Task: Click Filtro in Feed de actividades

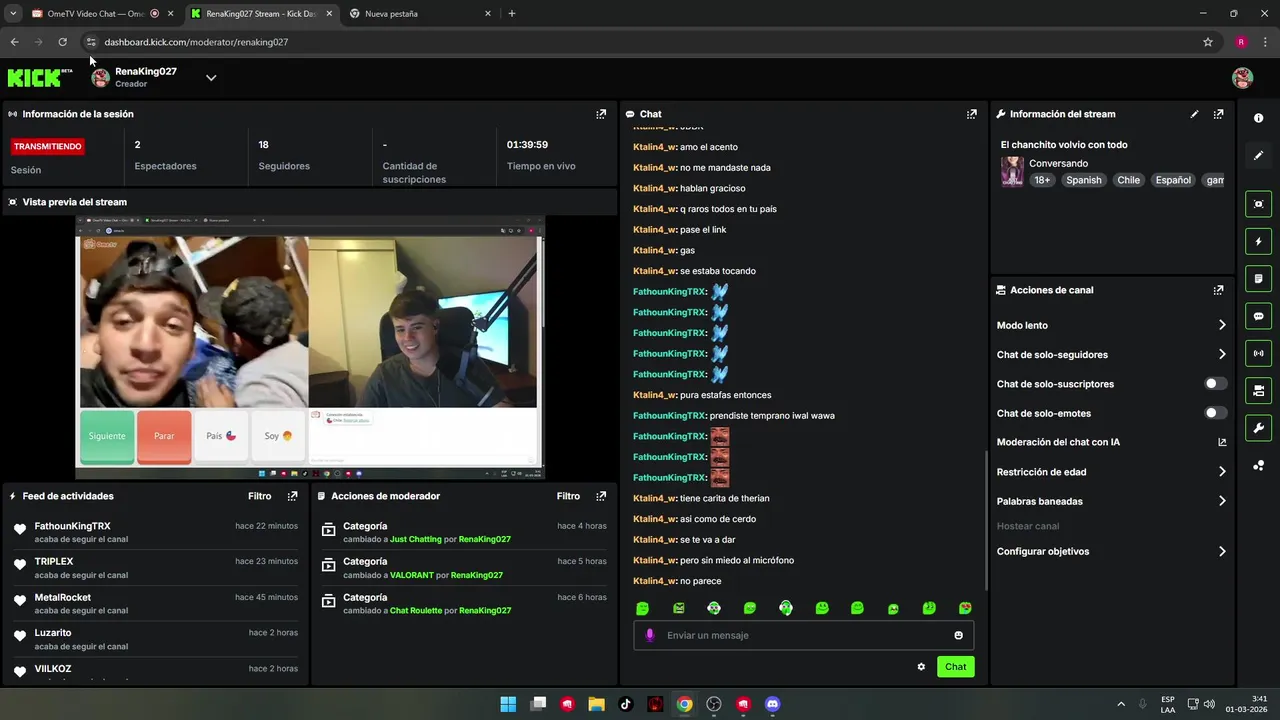Action: 259,496
